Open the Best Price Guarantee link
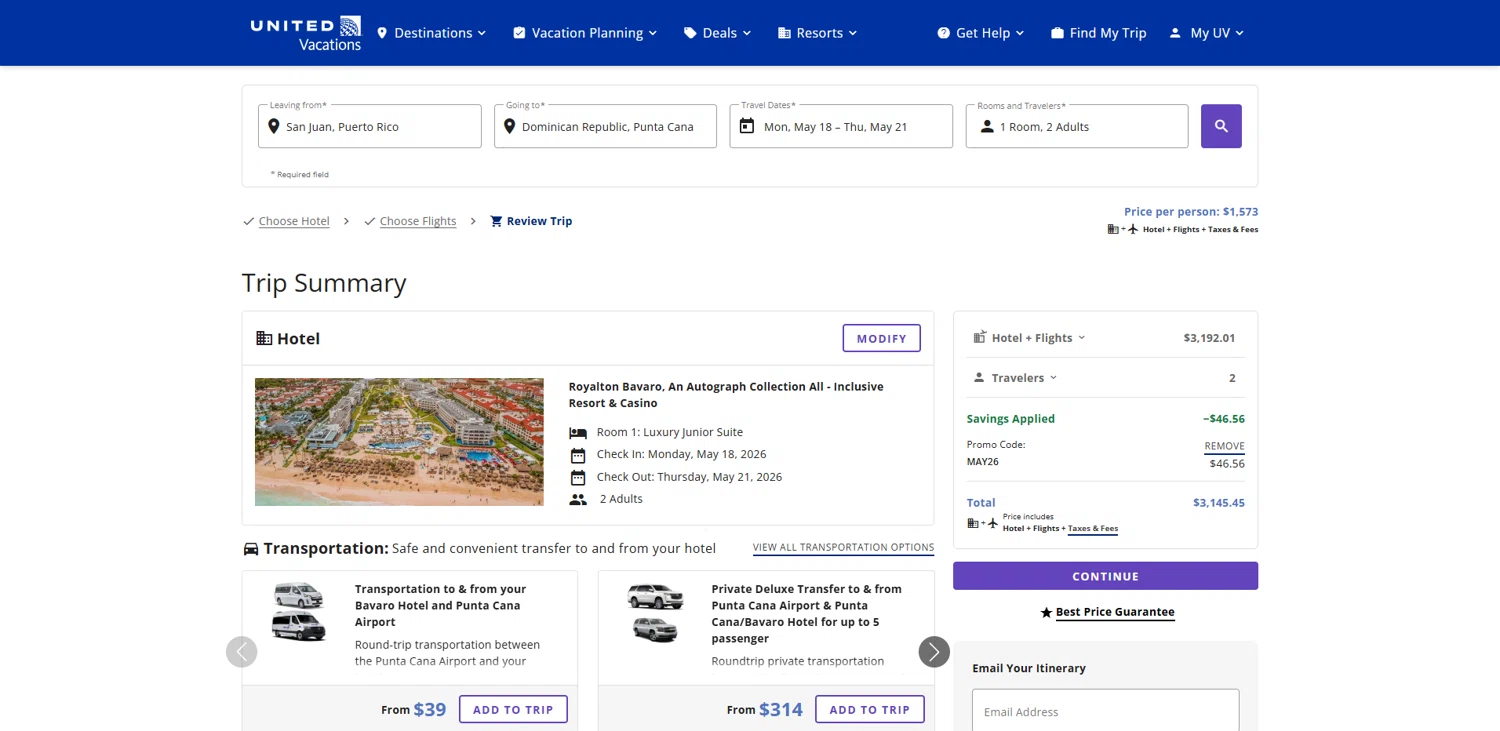This screenshot has width=1500, height=731. tap(1115, 612)
